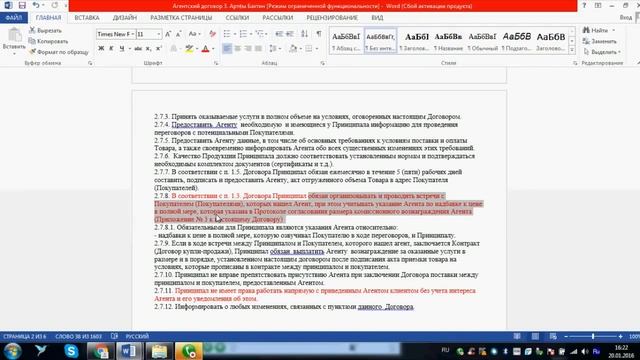Screen dimensions: 640x360
Task: Undo the last action
Action: [x=36, y=5]
